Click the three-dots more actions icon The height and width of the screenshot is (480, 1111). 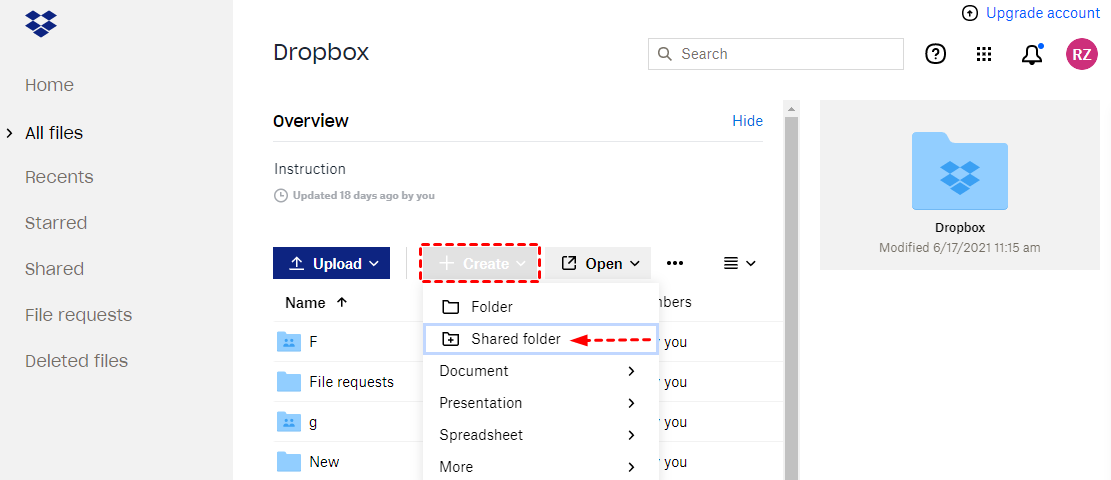pyautogui.click(x=675, y=264)
